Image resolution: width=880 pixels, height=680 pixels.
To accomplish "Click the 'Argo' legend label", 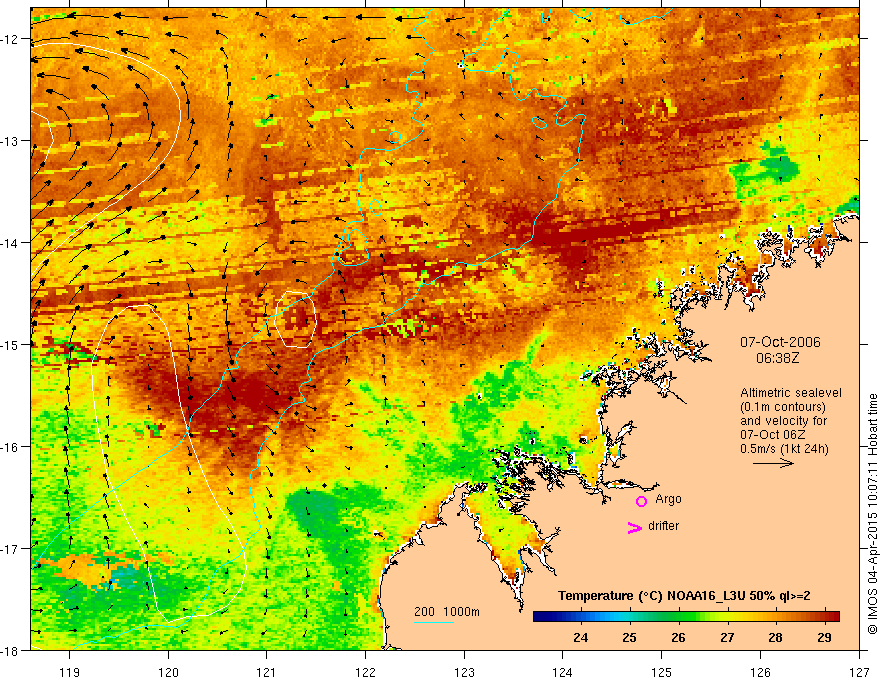I will [668, 499].
